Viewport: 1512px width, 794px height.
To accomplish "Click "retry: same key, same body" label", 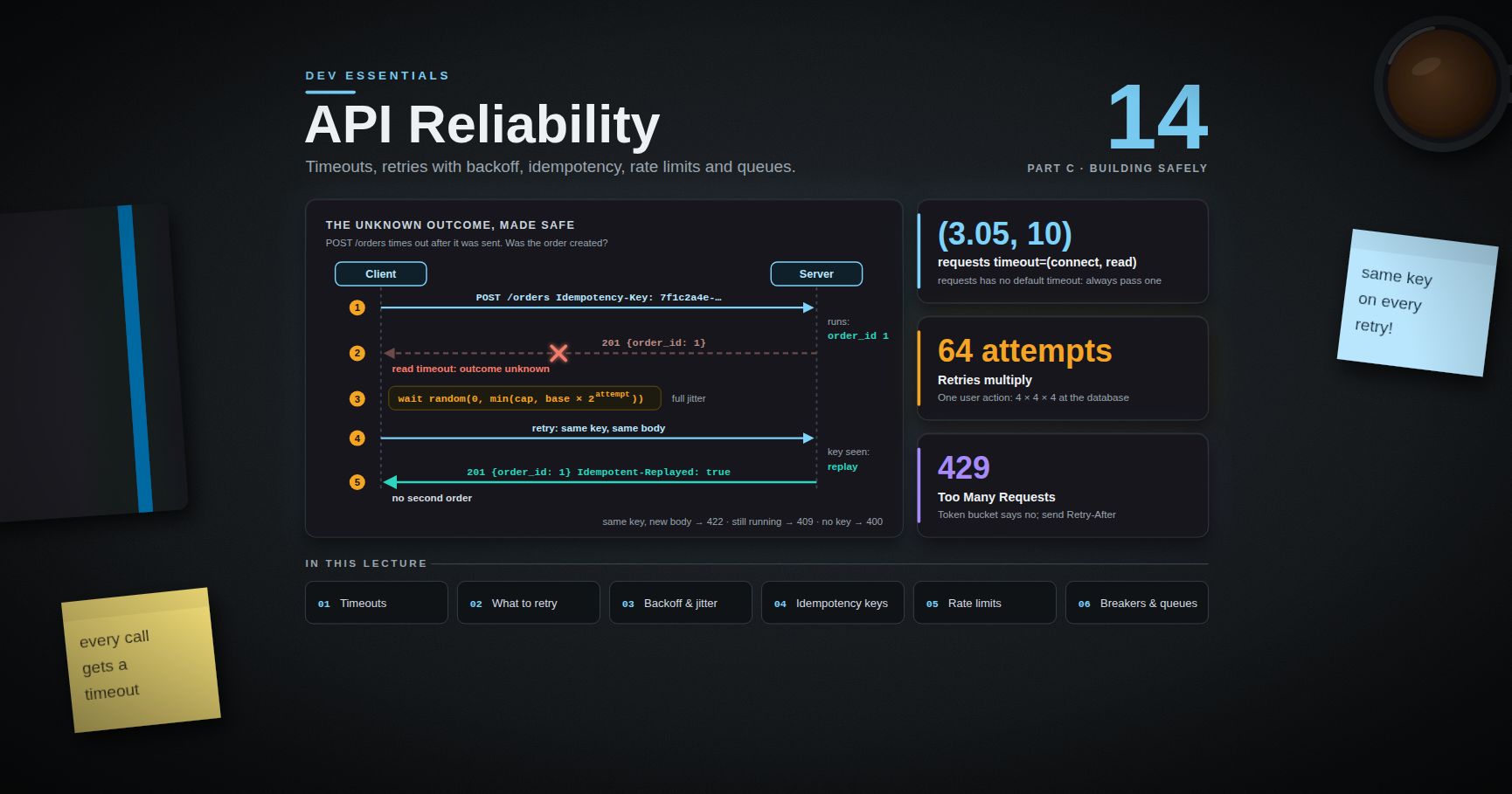I will pyautogui.click(x=599, y=428).
